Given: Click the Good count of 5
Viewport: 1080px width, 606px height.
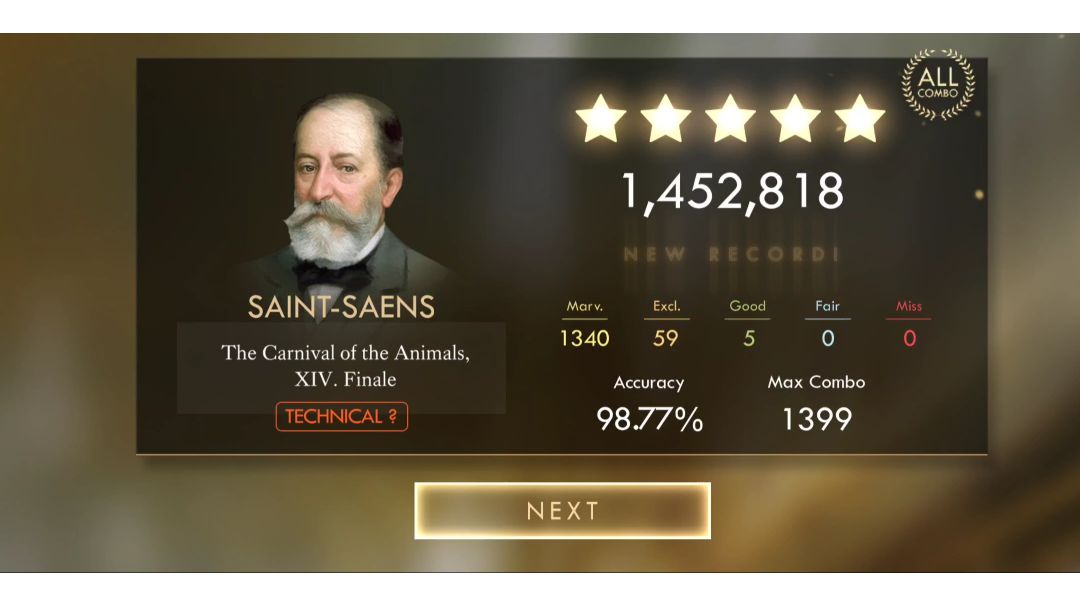Looking at the screenshot, I should pos(749,338).
